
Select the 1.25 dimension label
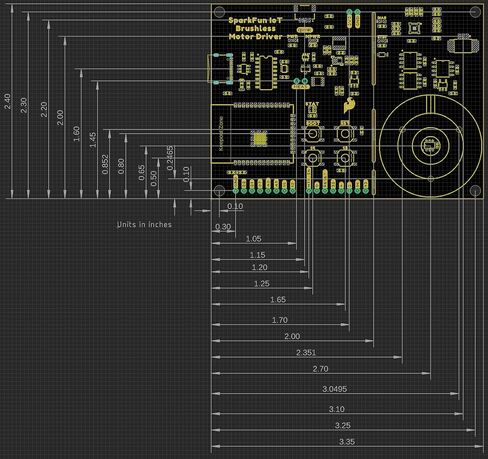tap(262, 284)
